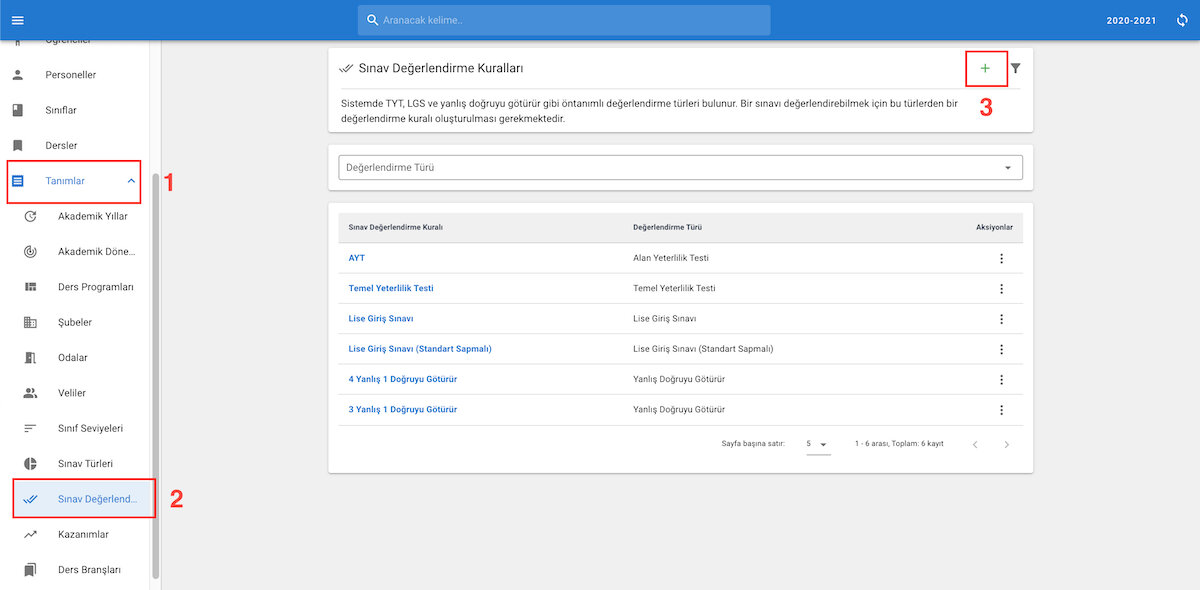Image resolution: width=1200 pixels, height=590 pixels.
Task: Open Ders Branşları menu item
Action: (x=81, y=570)
